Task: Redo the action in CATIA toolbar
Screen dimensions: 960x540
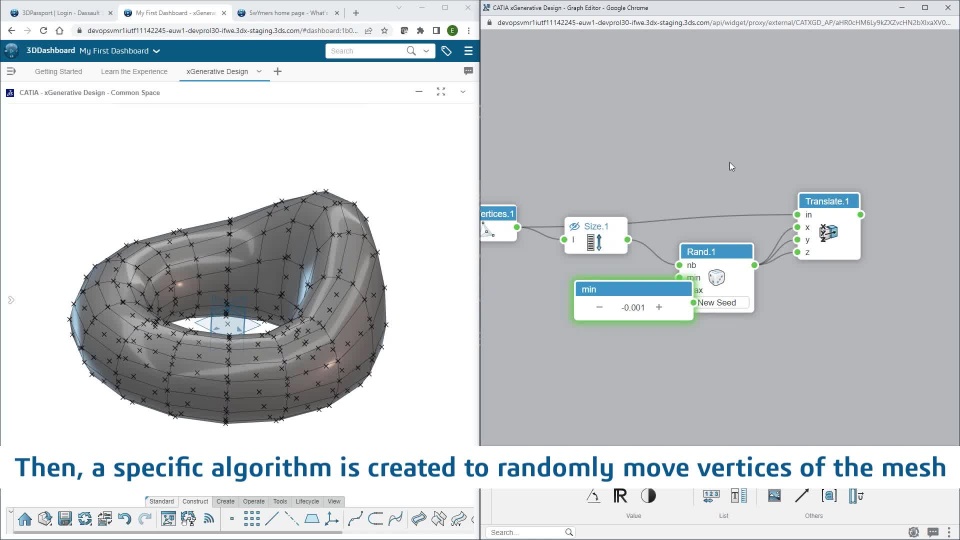Action: [x=144, y=519]
